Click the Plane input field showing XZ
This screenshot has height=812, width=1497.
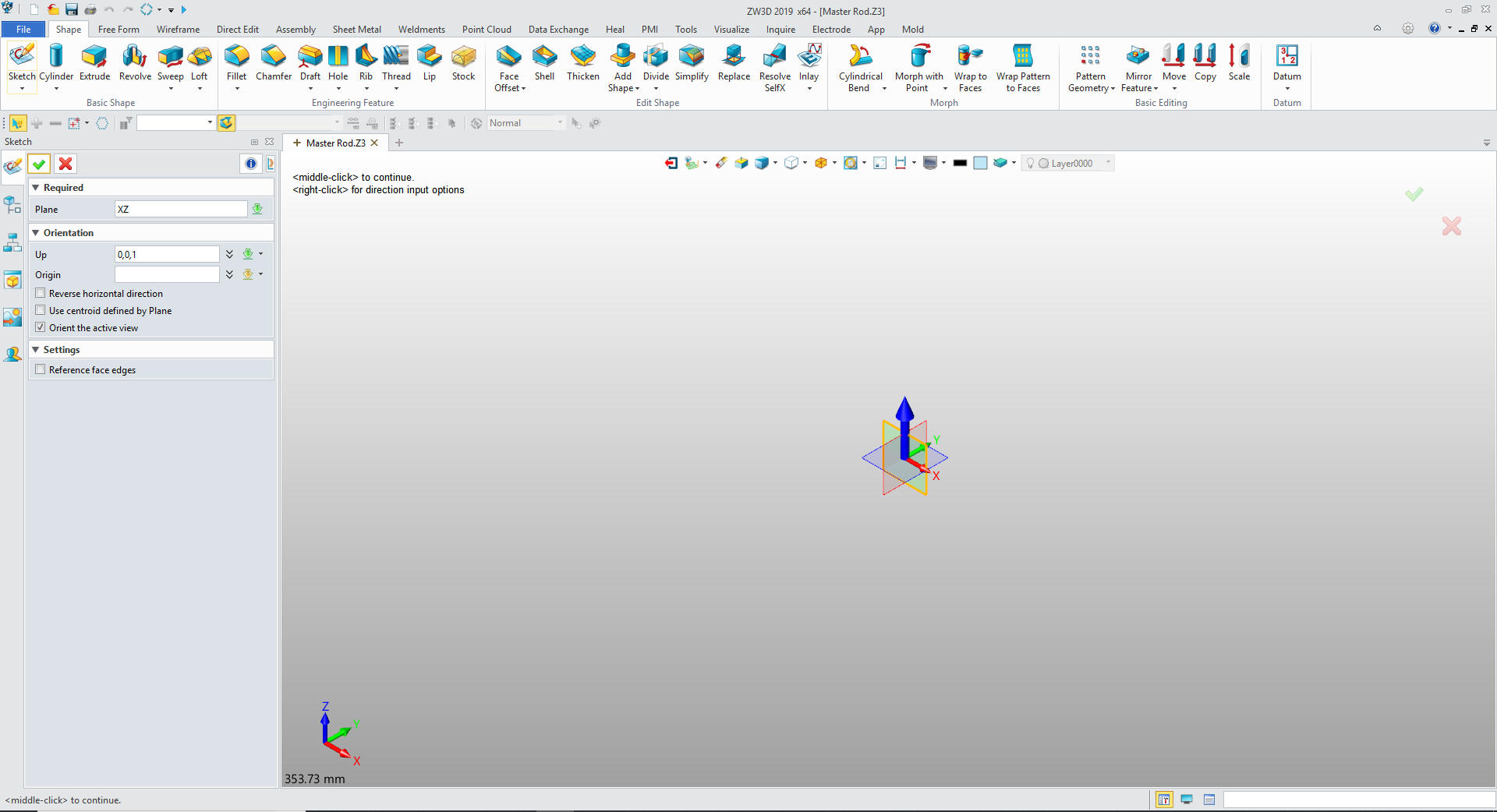click(x=181, y=209)
